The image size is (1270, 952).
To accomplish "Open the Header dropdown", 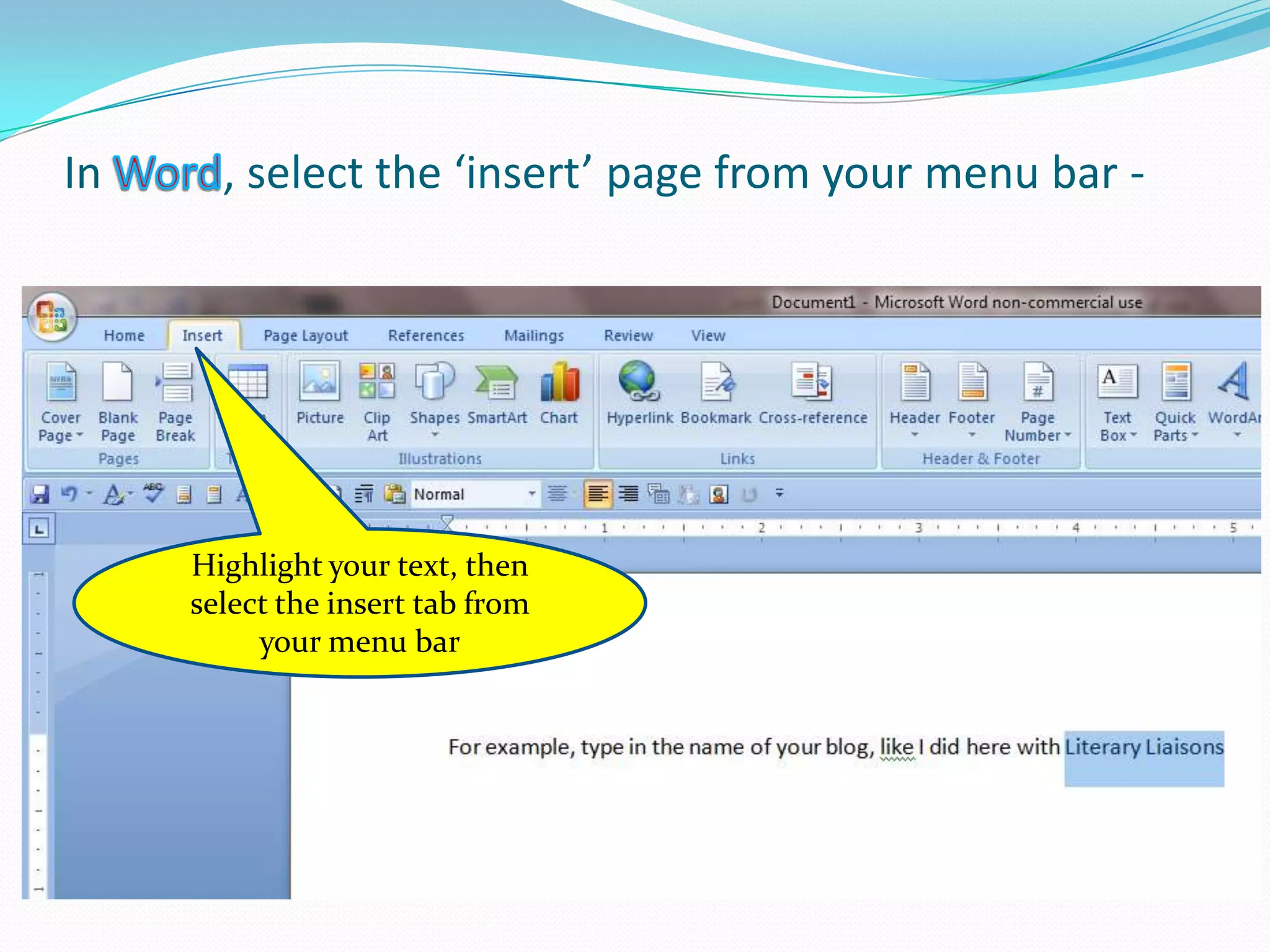I will (x=915, y=435).
